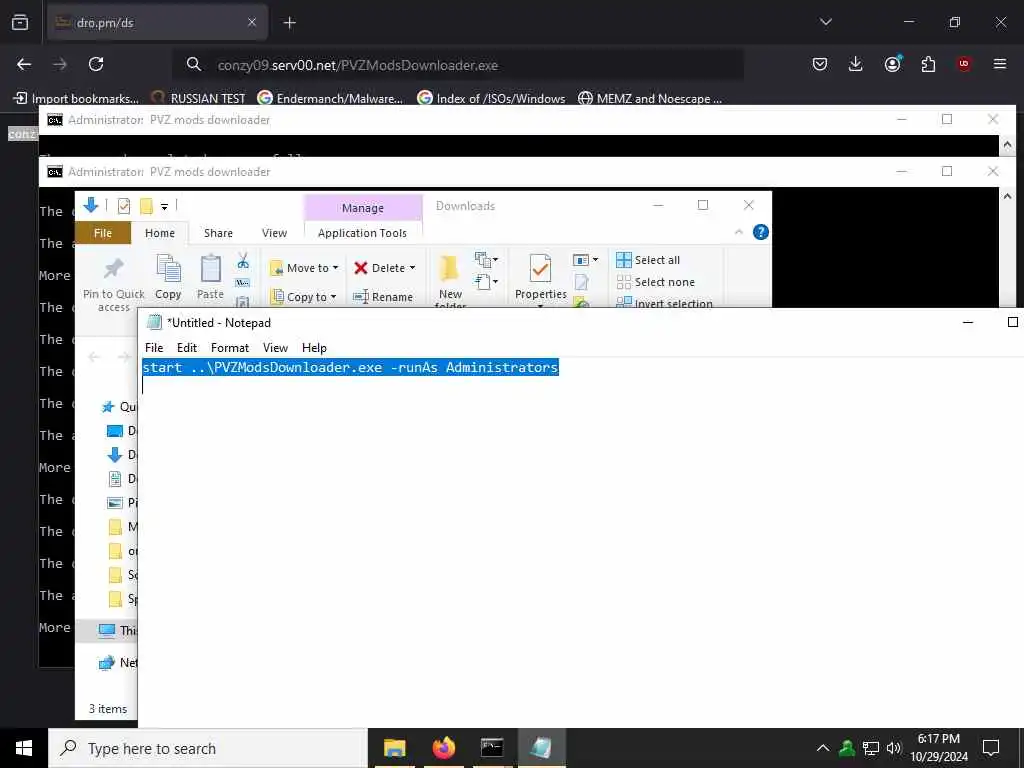Reload the page in Firefox
Image resolution: width=1024 pixels, height=768 pixels.
(x=96, y=64)
